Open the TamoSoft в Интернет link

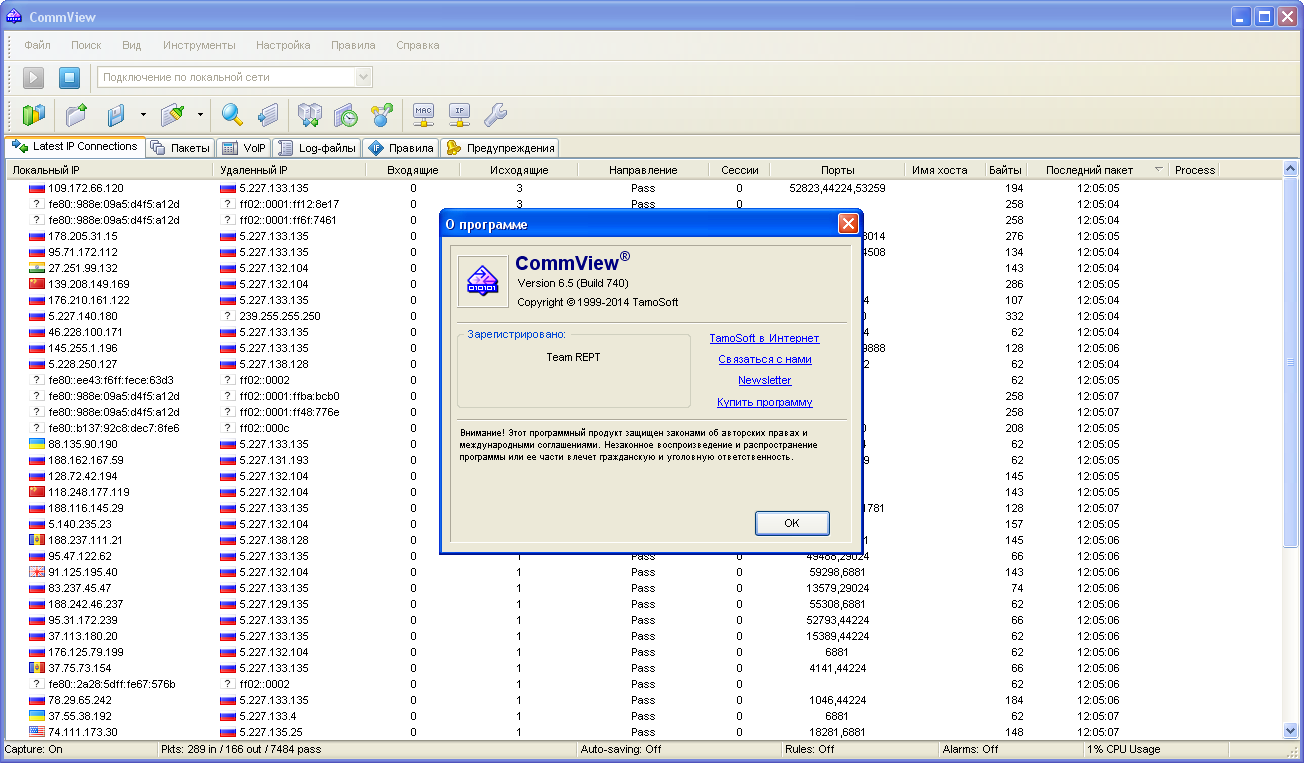click(x=764, y=338)
